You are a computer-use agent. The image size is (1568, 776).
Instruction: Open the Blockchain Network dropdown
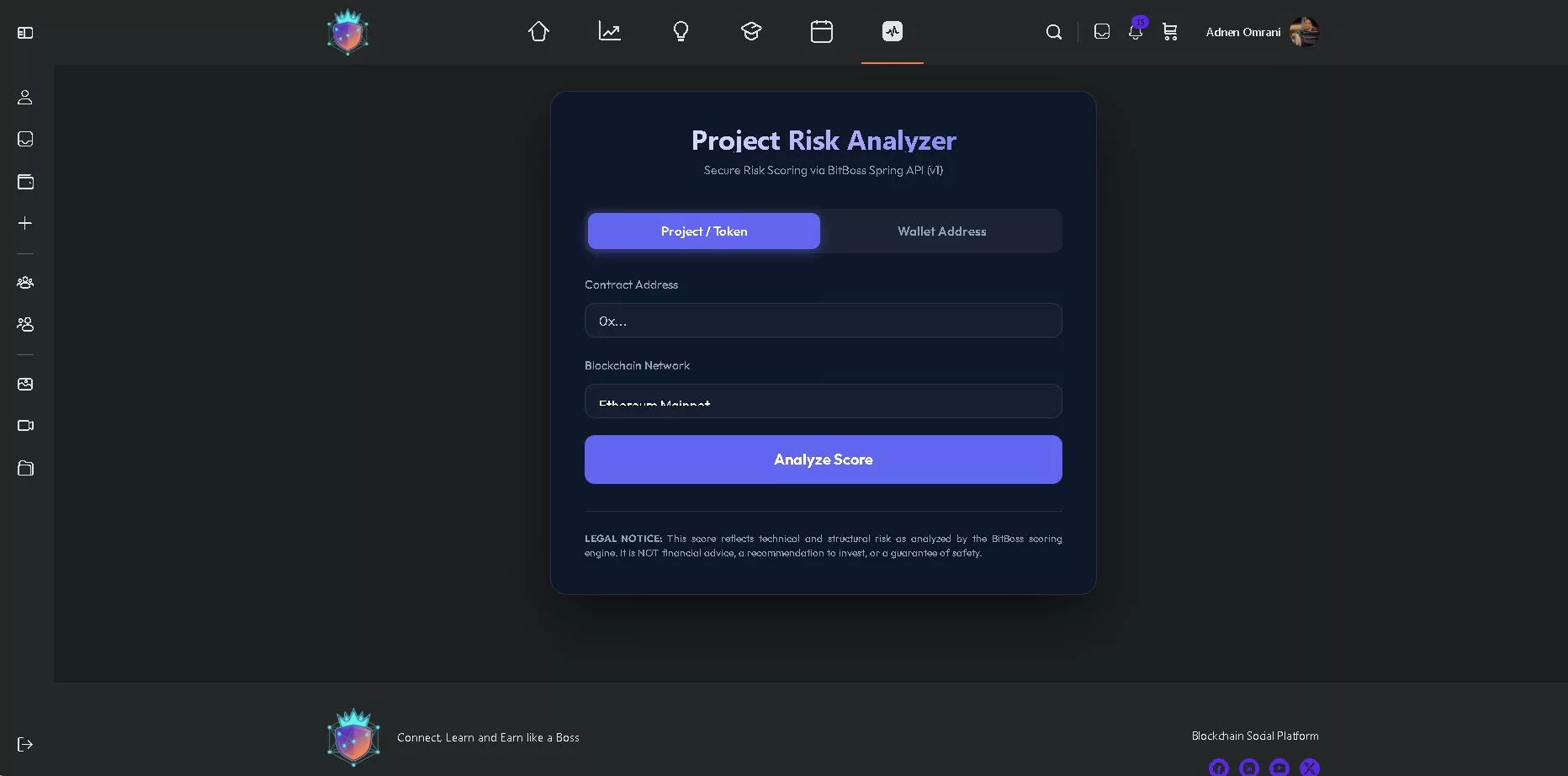(x=823, y=401)
